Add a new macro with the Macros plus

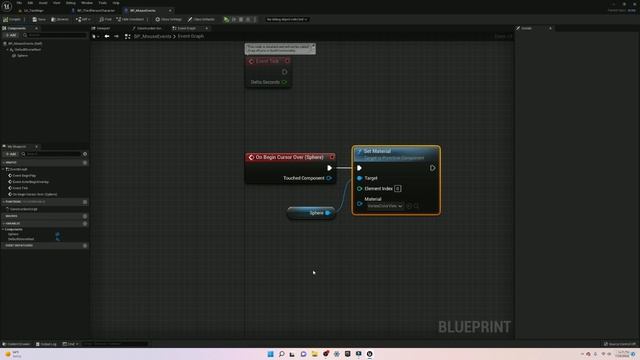pyautogui.click(x=85, y=216)
